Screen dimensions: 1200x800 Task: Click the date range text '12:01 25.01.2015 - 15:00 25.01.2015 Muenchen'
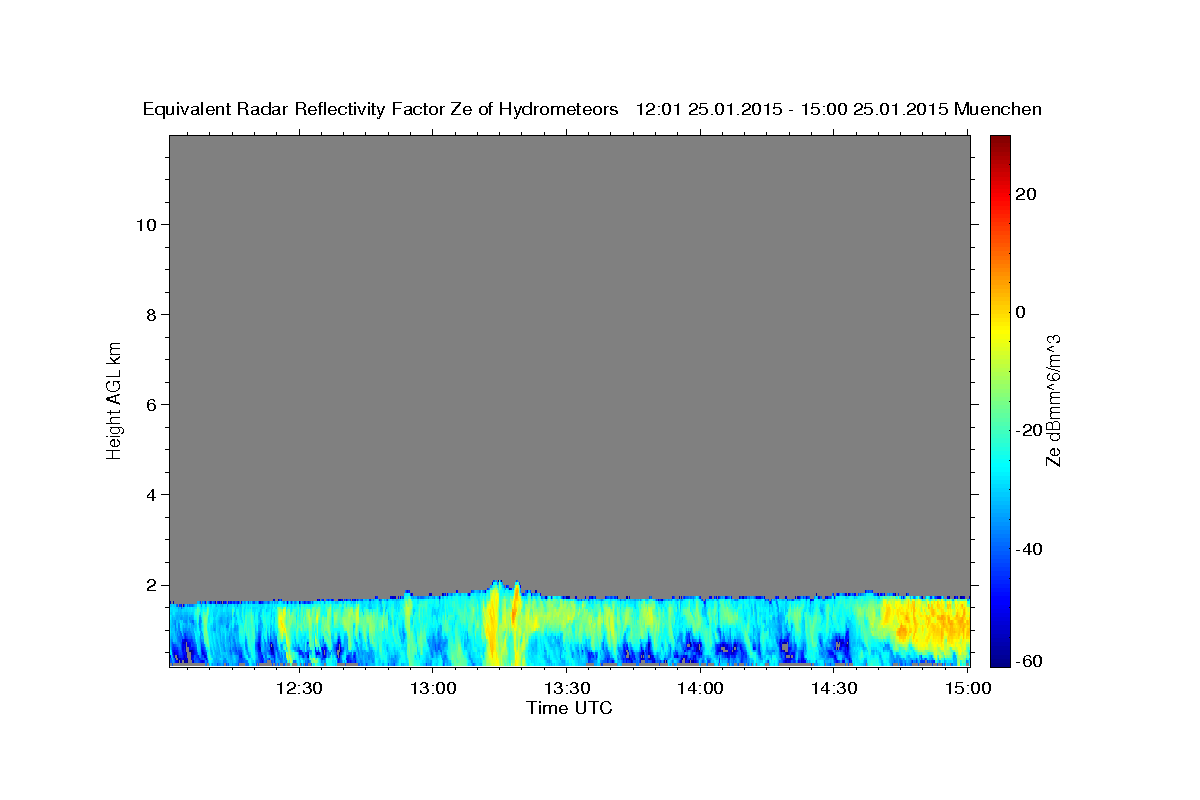839,109
